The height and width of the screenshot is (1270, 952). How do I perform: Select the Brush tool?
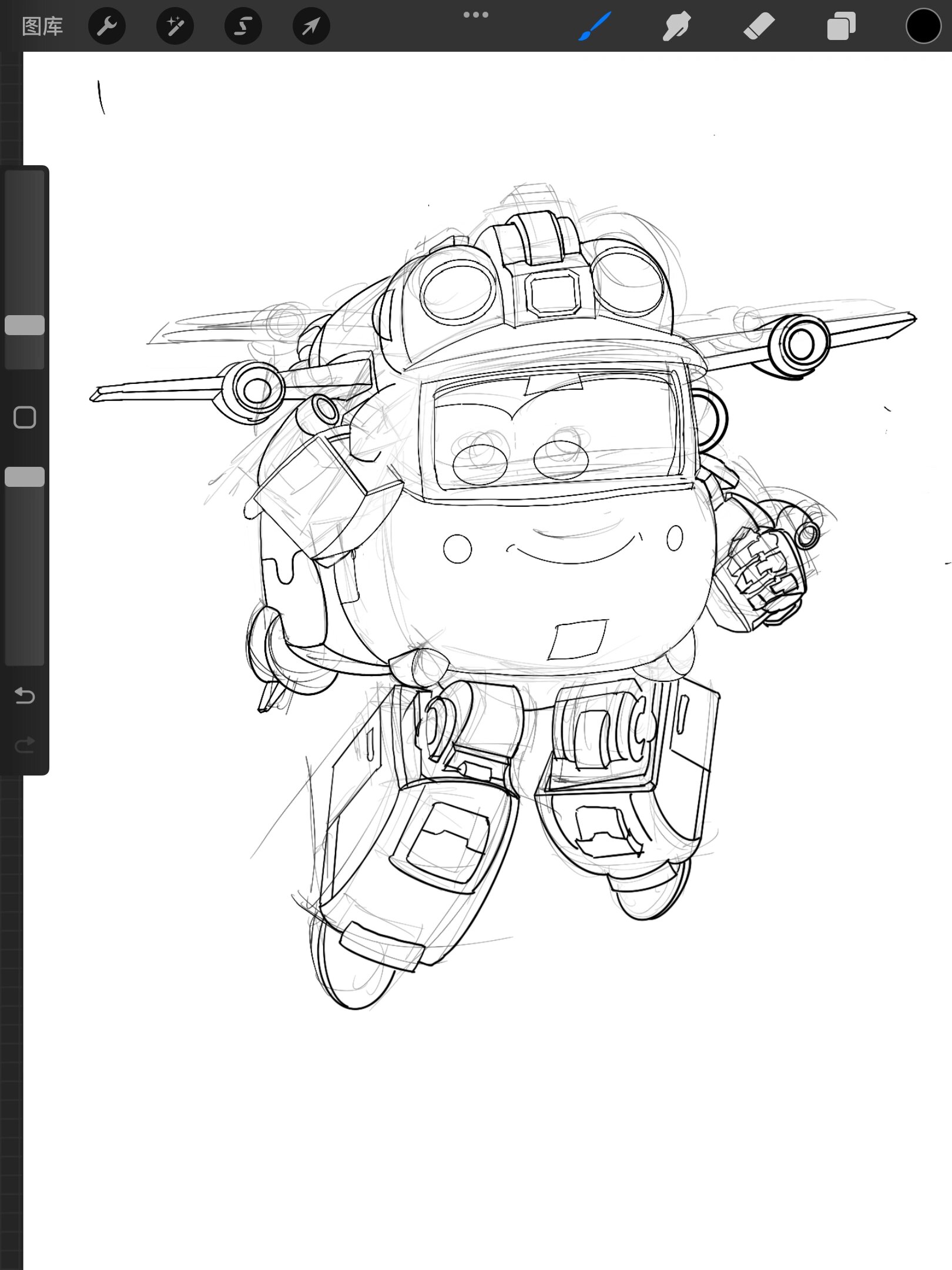click(x=595, y=26)
